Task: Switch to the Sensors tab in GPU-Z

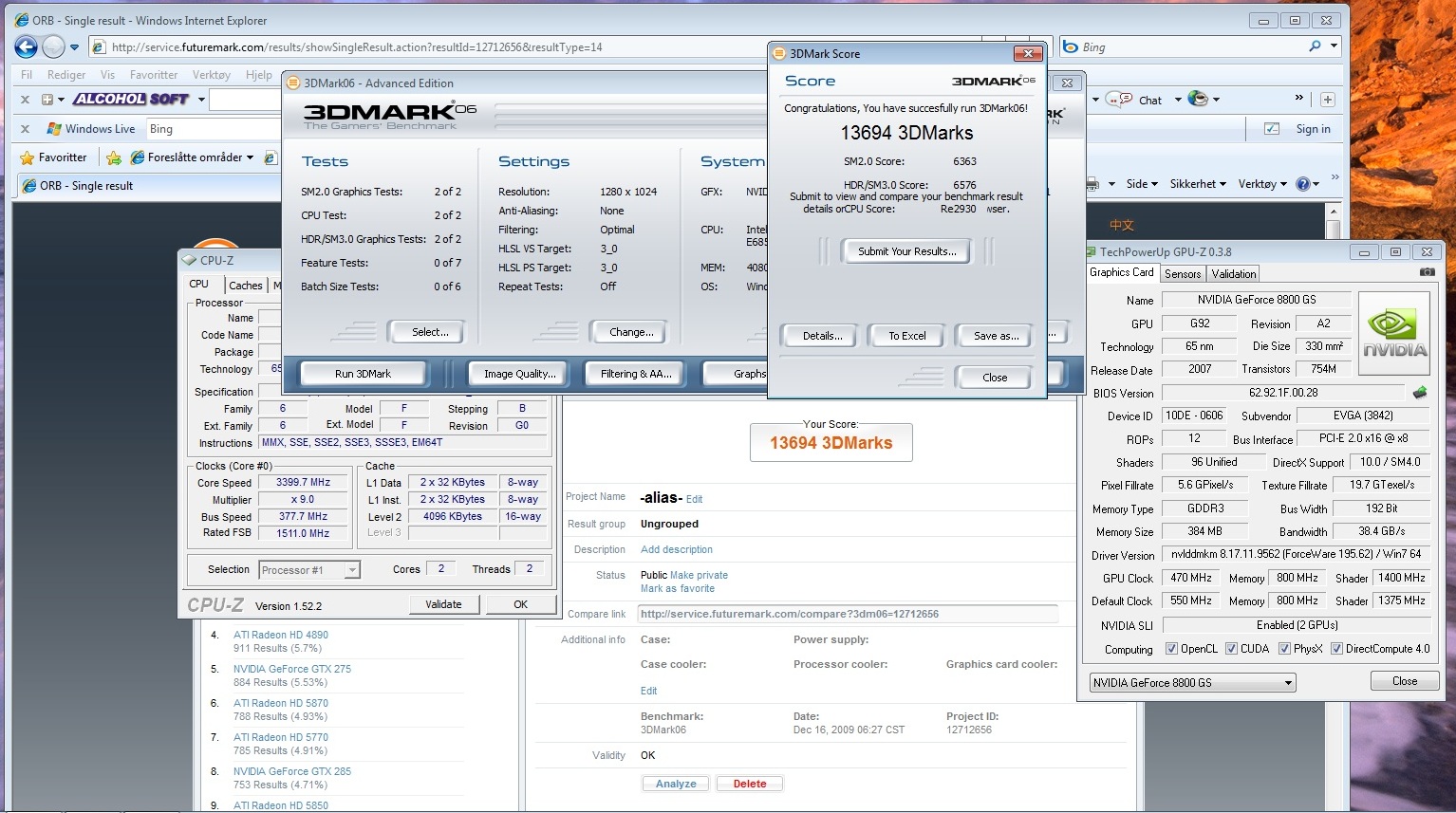Action: click(x=1183, y=274)
